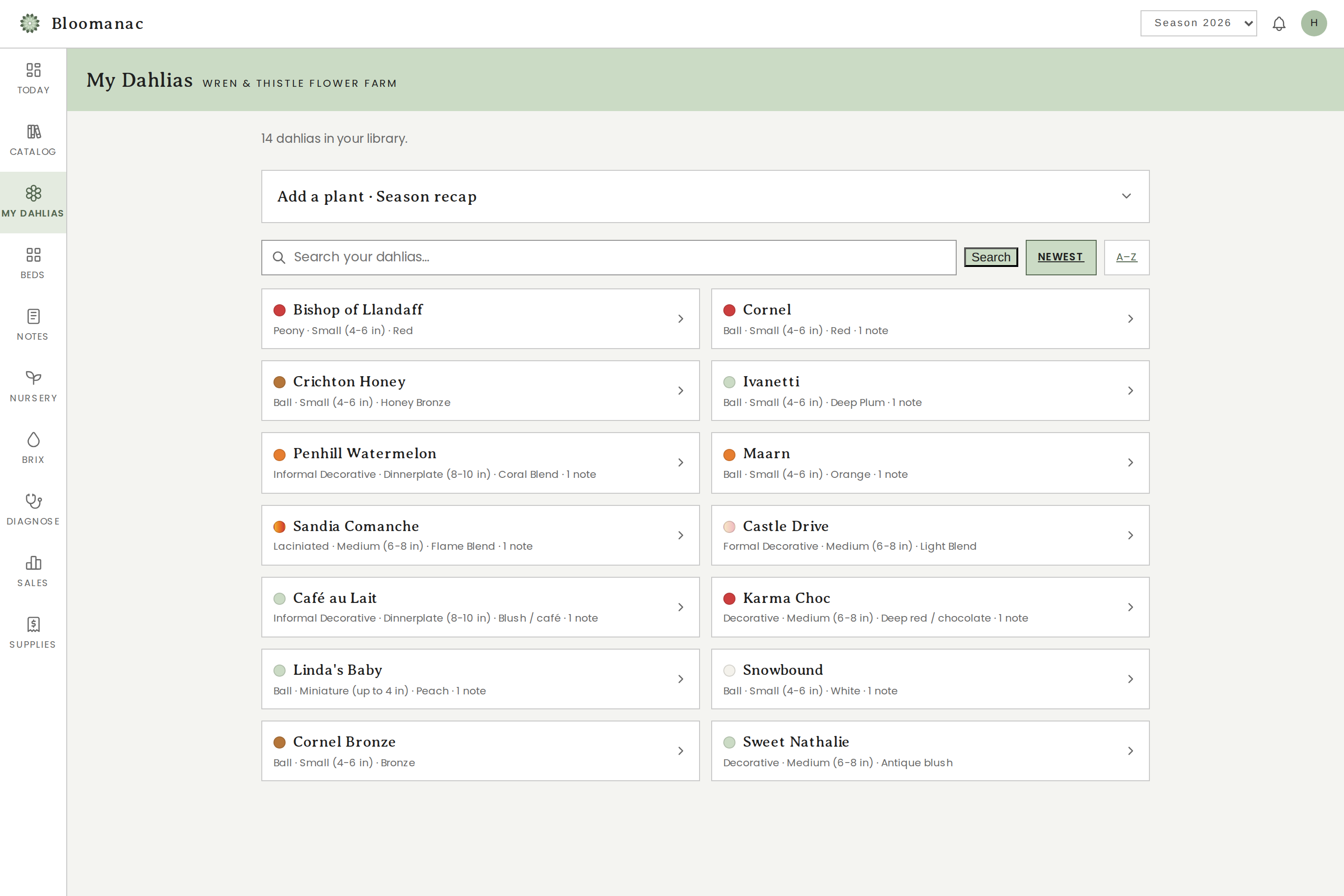Go to Supplies in the sidebar

click(x=33, y=634)
